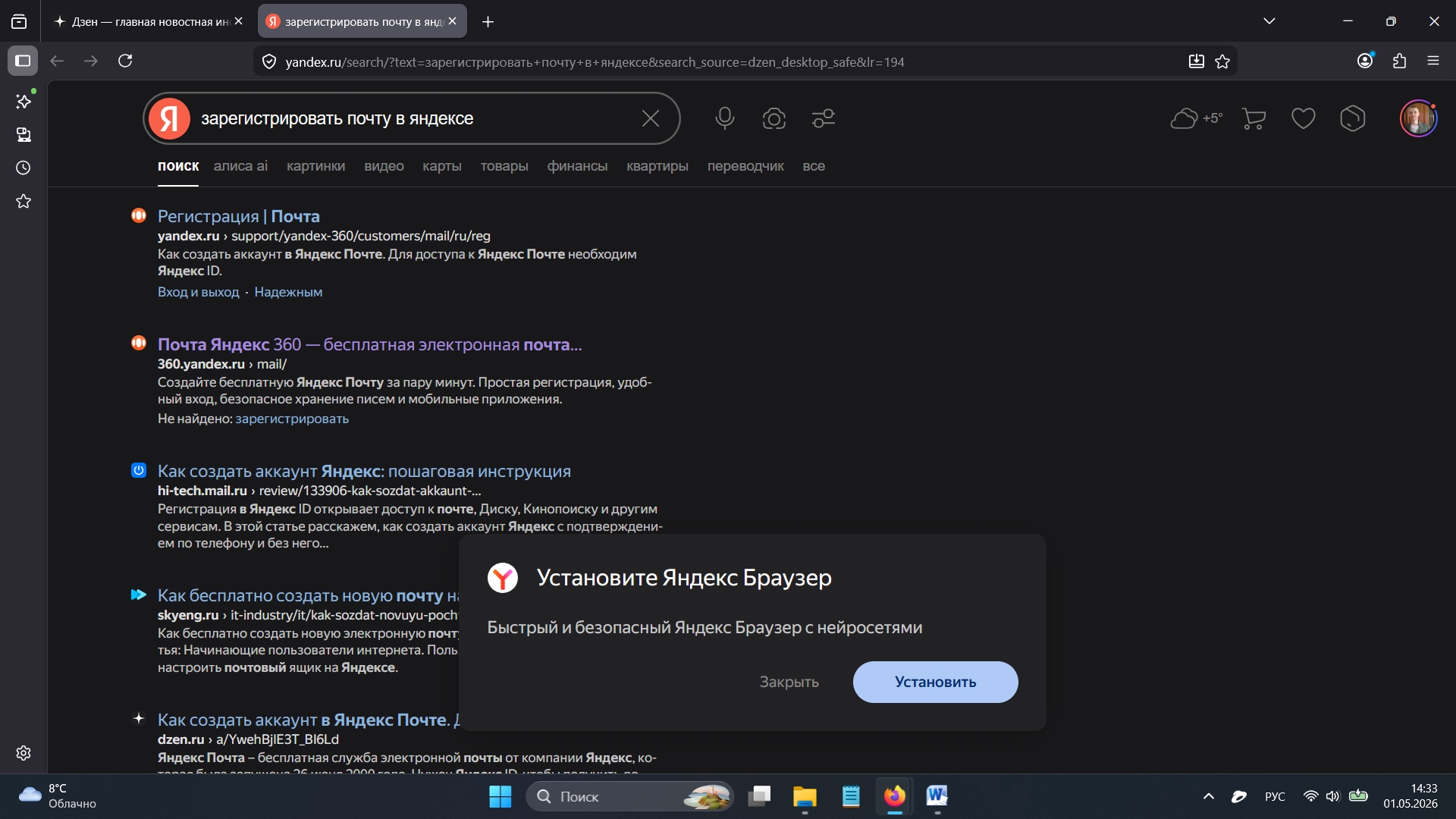Open a new tab with the plus button
The height and width of the screenshot is (819, 1456).
(488, 22)
